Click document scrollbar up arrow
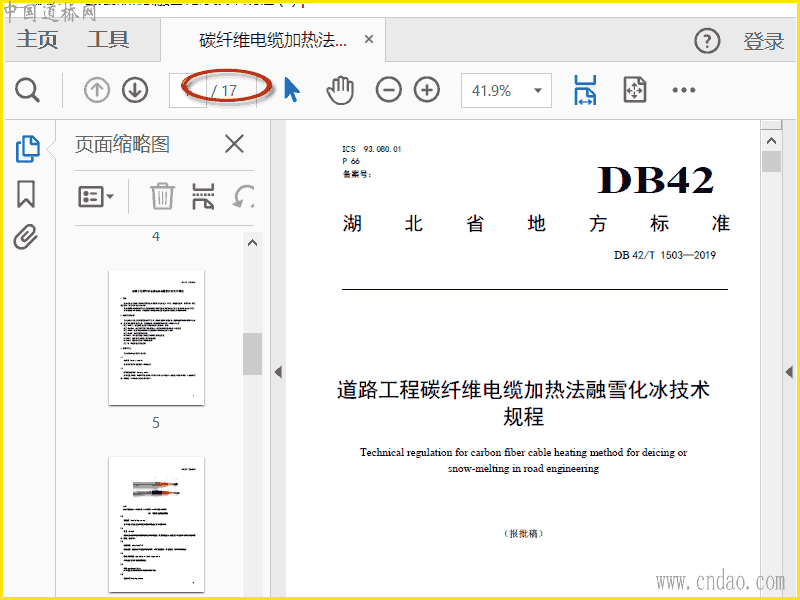This screenshot has height=600, width=800. (x=771, y=141)
